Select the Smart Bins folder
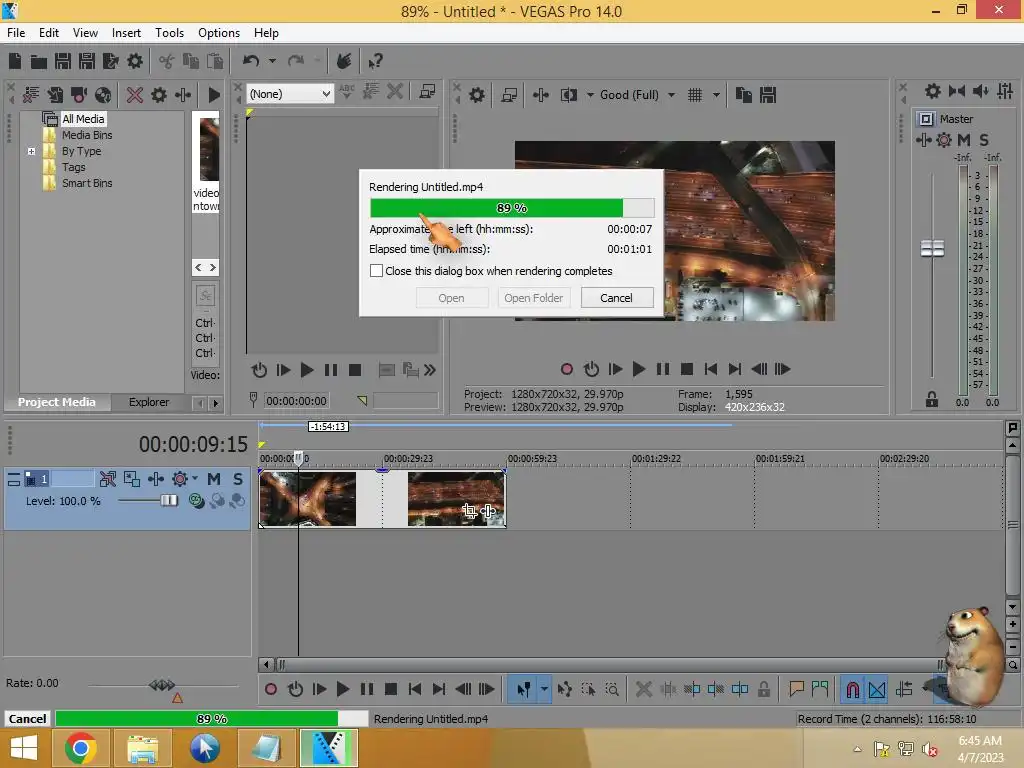This screenshot has height=768, width=1024. click(87, 184)
